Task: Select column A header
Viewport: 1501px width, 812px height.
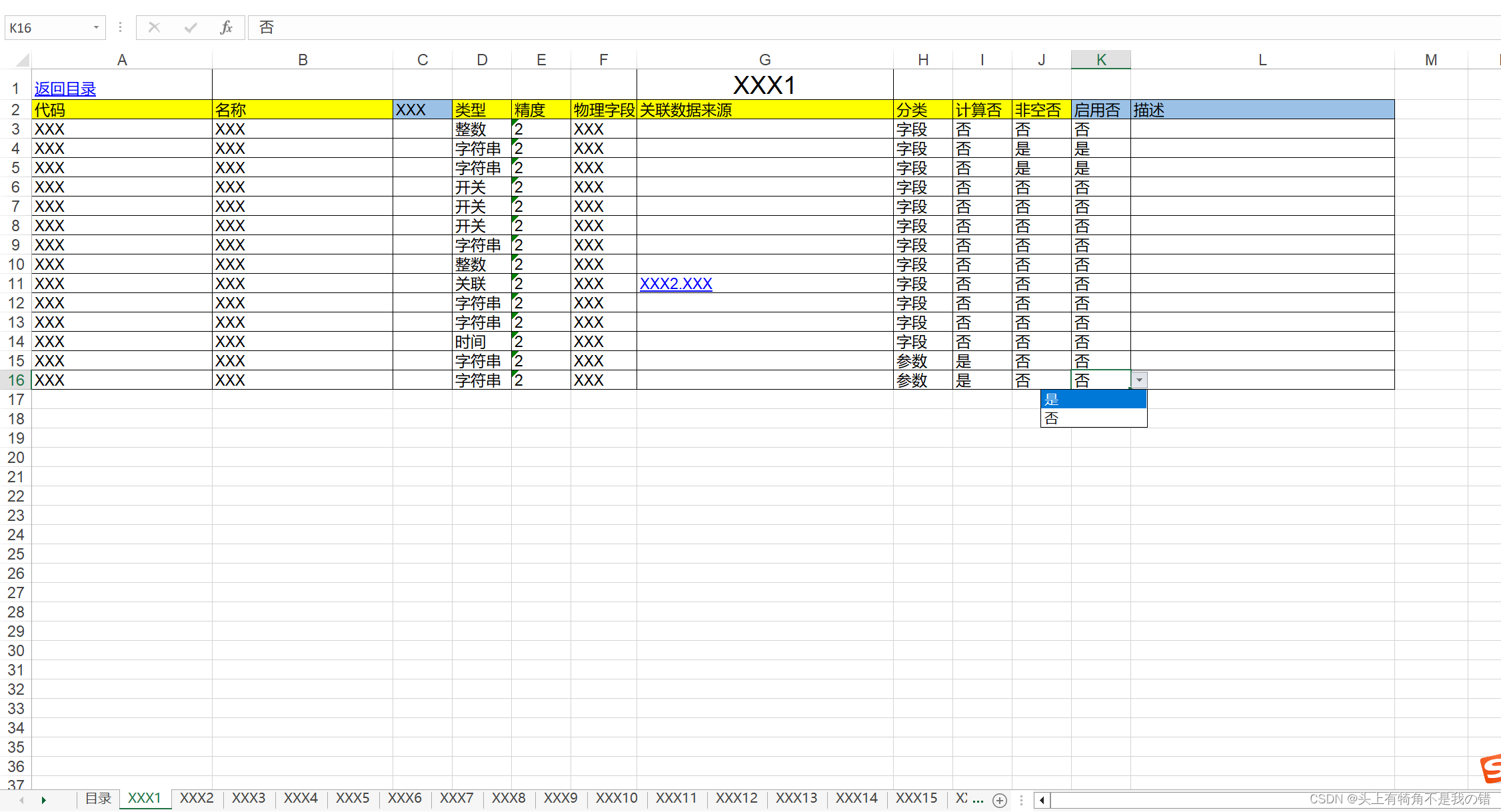Action: 122,60
